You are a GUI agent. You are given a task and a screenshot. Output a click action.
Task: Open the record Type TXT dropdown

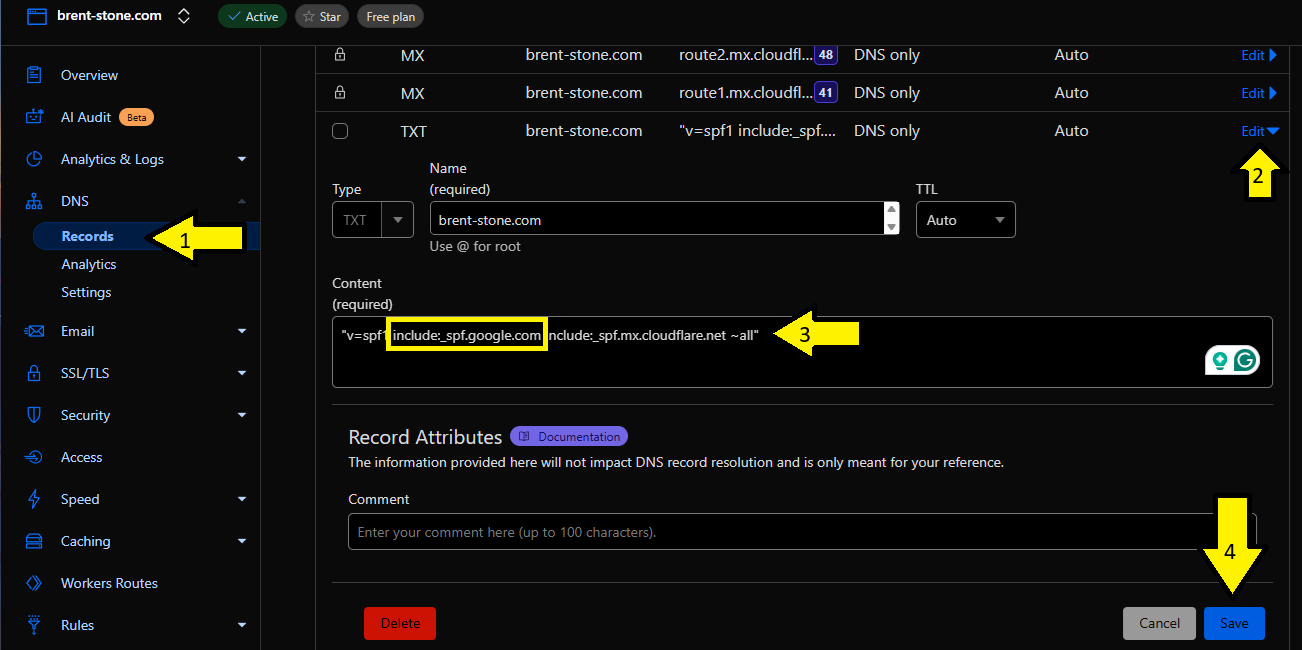pyautogui.click(x=372, y=220)
